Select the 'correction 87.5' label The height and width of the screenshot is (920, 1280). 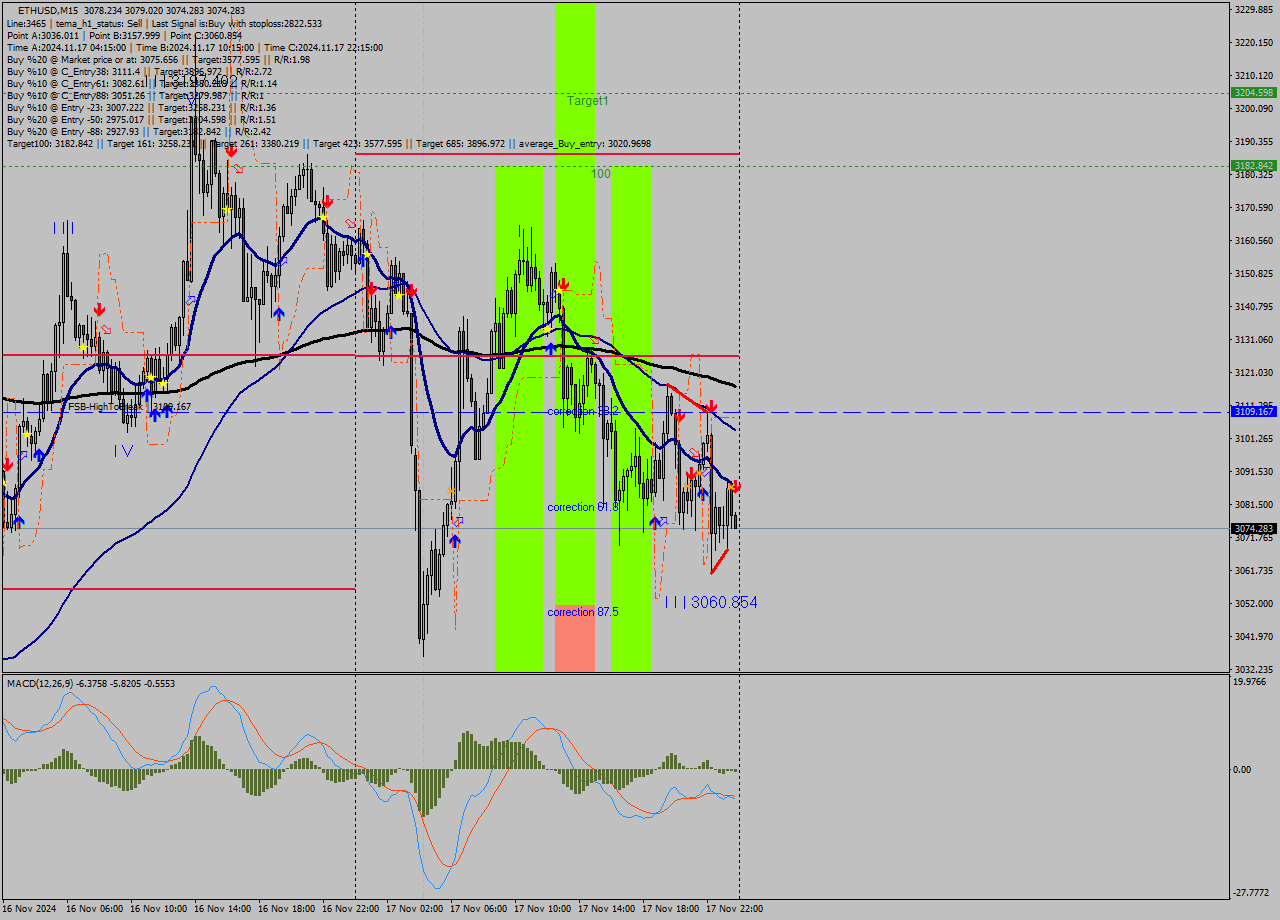583,611
